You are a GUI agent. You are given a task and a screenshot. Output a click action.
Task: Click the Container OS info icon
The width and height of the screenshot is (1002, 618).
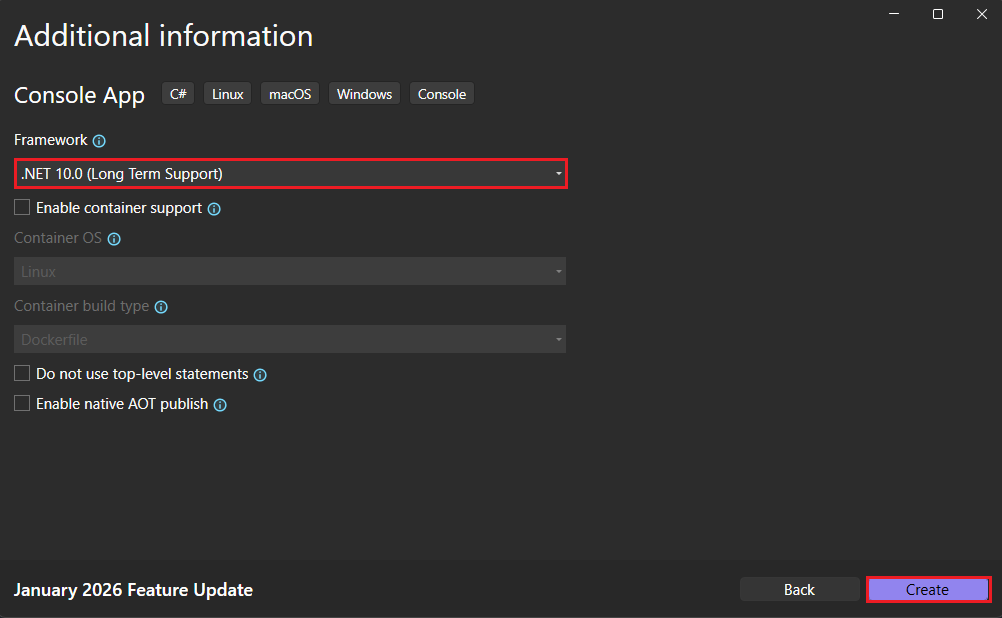pos(114,239)
